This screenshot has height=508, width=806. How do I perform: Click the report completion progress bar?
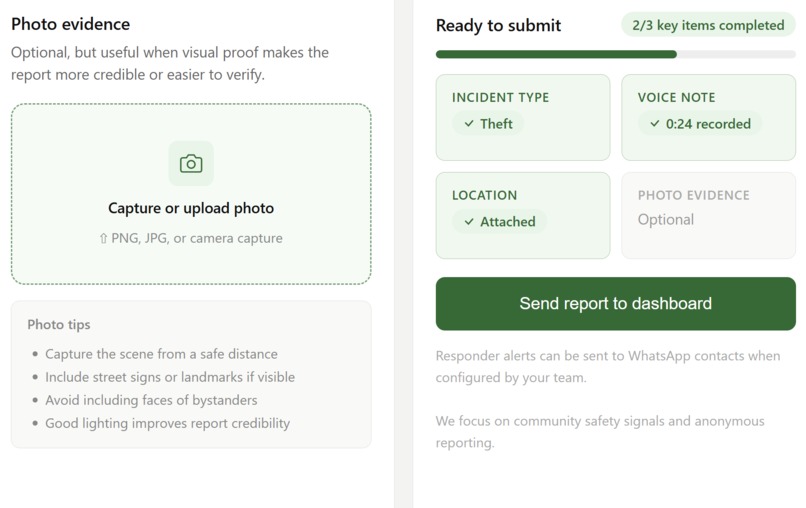click(x=615, y=54)
